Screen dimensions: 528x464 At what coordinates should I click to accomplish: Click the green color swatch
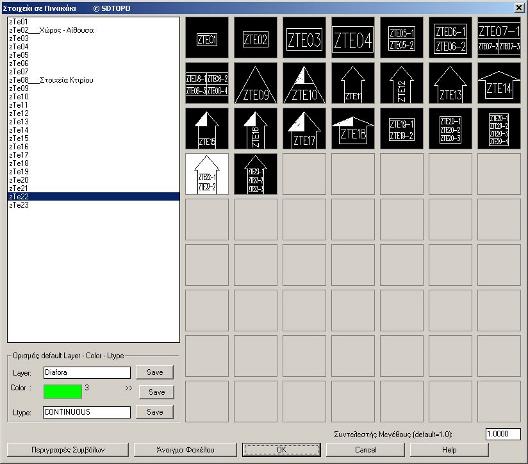(63, 392)
